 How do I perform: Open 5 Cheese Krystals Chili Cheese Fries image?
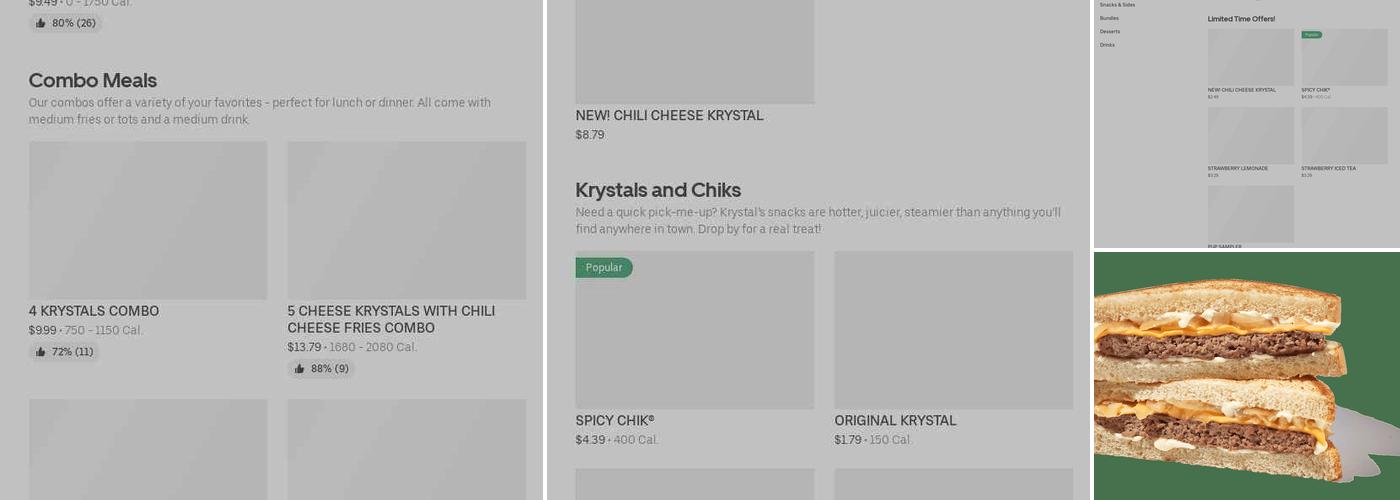click(406, 220)
